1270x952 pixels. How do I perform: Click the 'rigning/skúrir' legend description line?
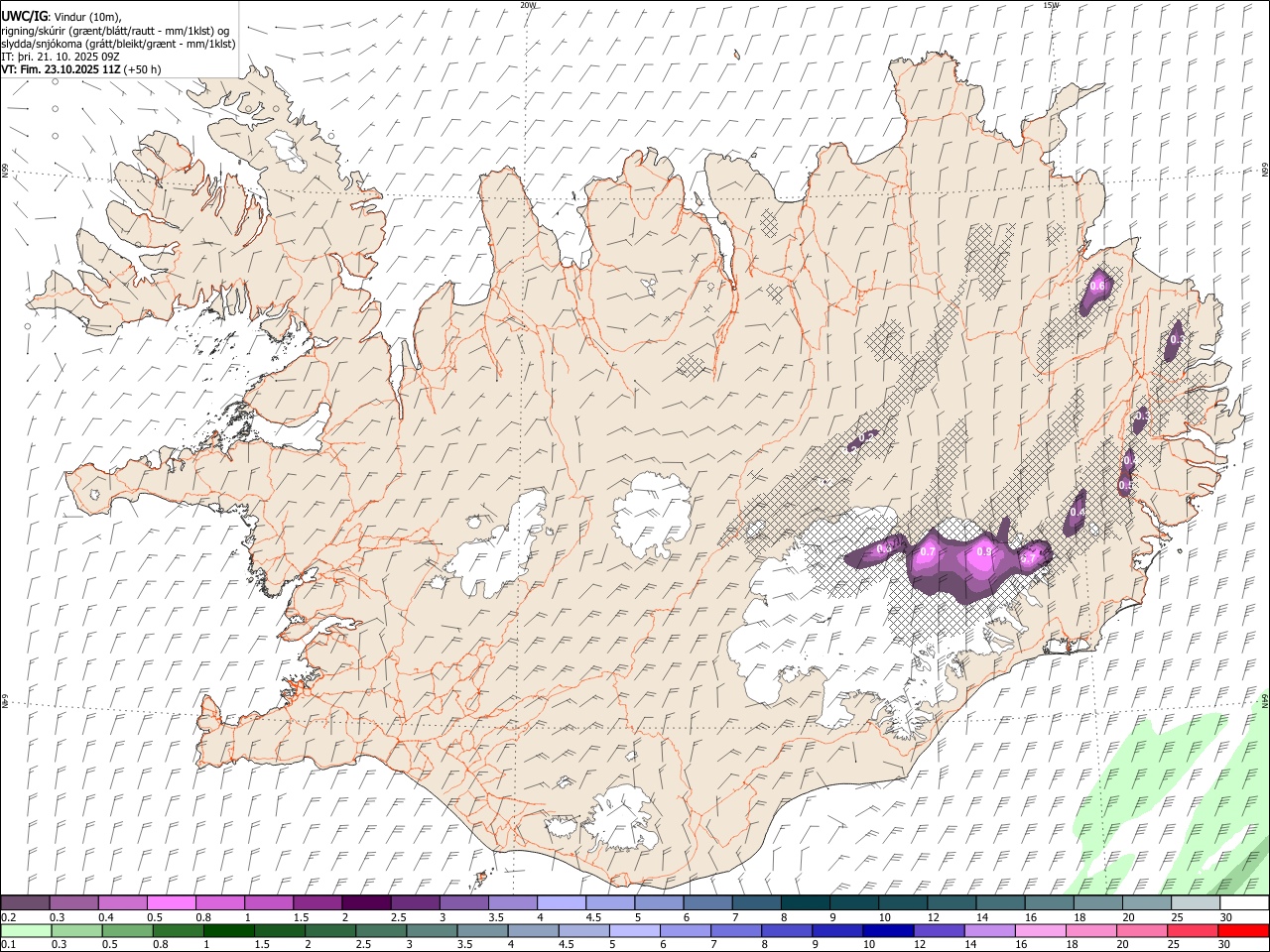click(115, 31)
